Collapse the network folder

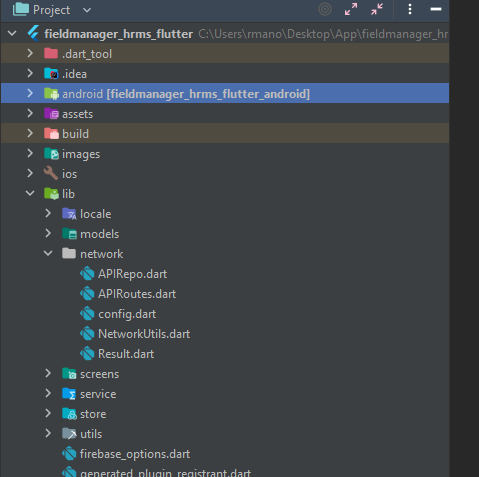tap(48, 254)
